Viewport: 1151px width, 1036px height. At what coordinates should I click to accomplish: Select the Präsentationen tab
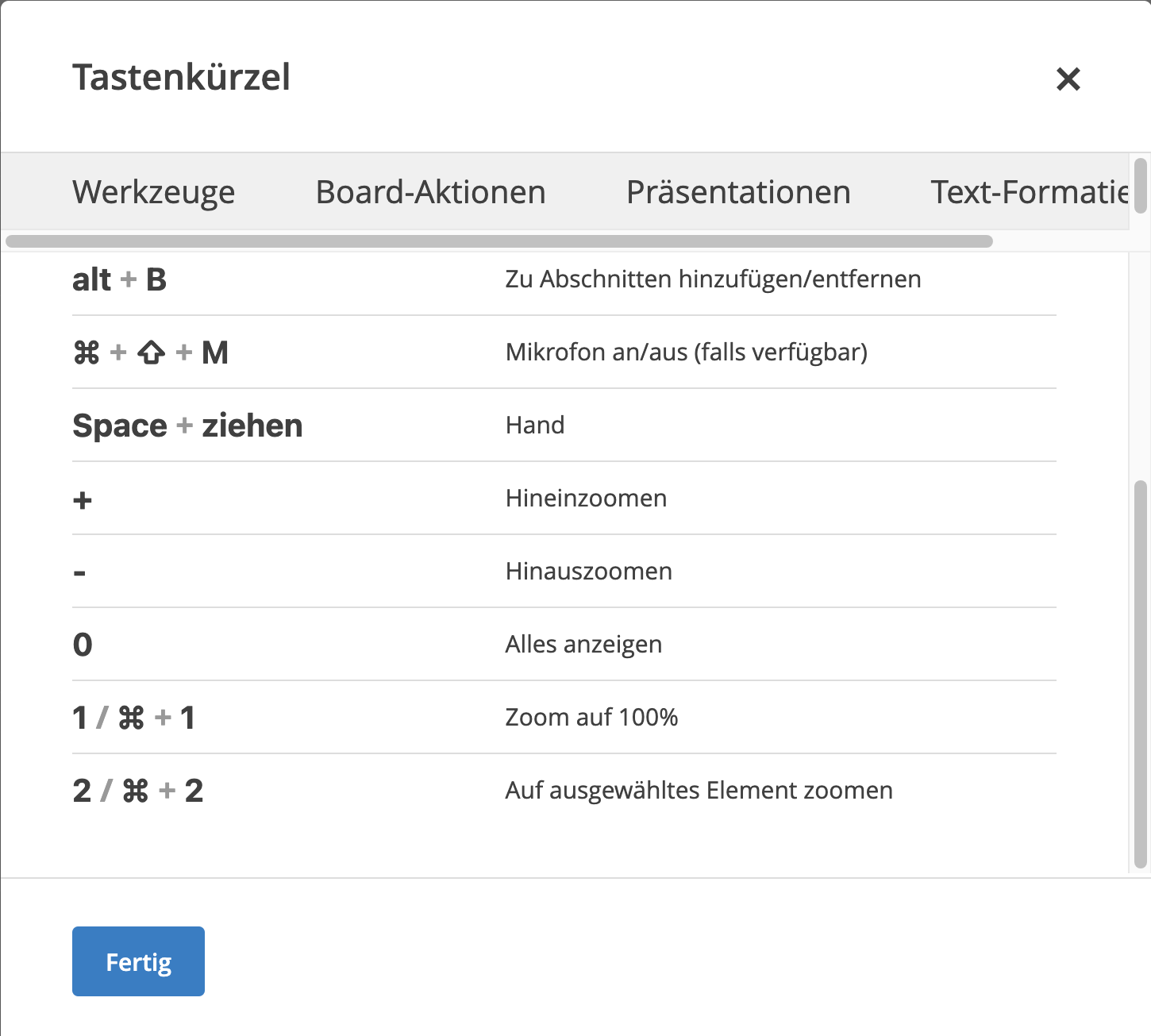(x=738, y=192)
